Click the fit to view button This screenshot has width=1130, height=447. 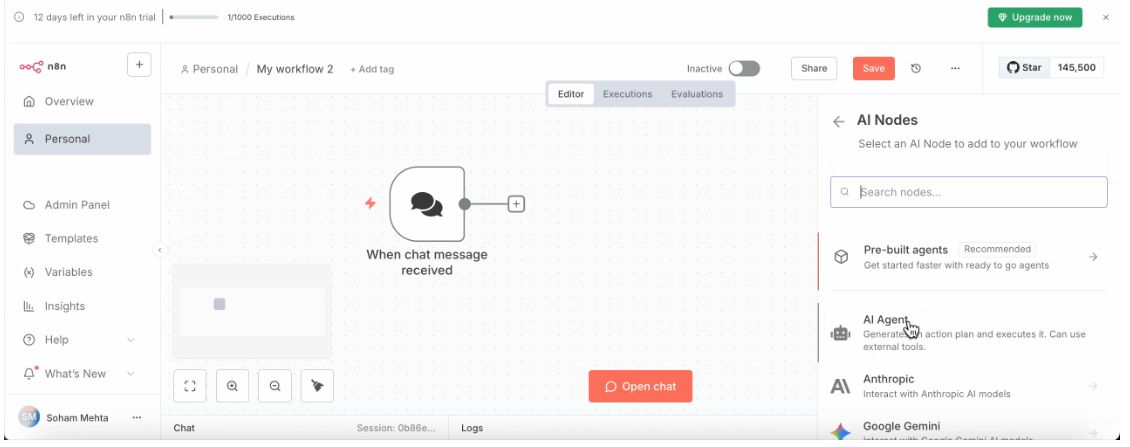click(x=190, y=386)
